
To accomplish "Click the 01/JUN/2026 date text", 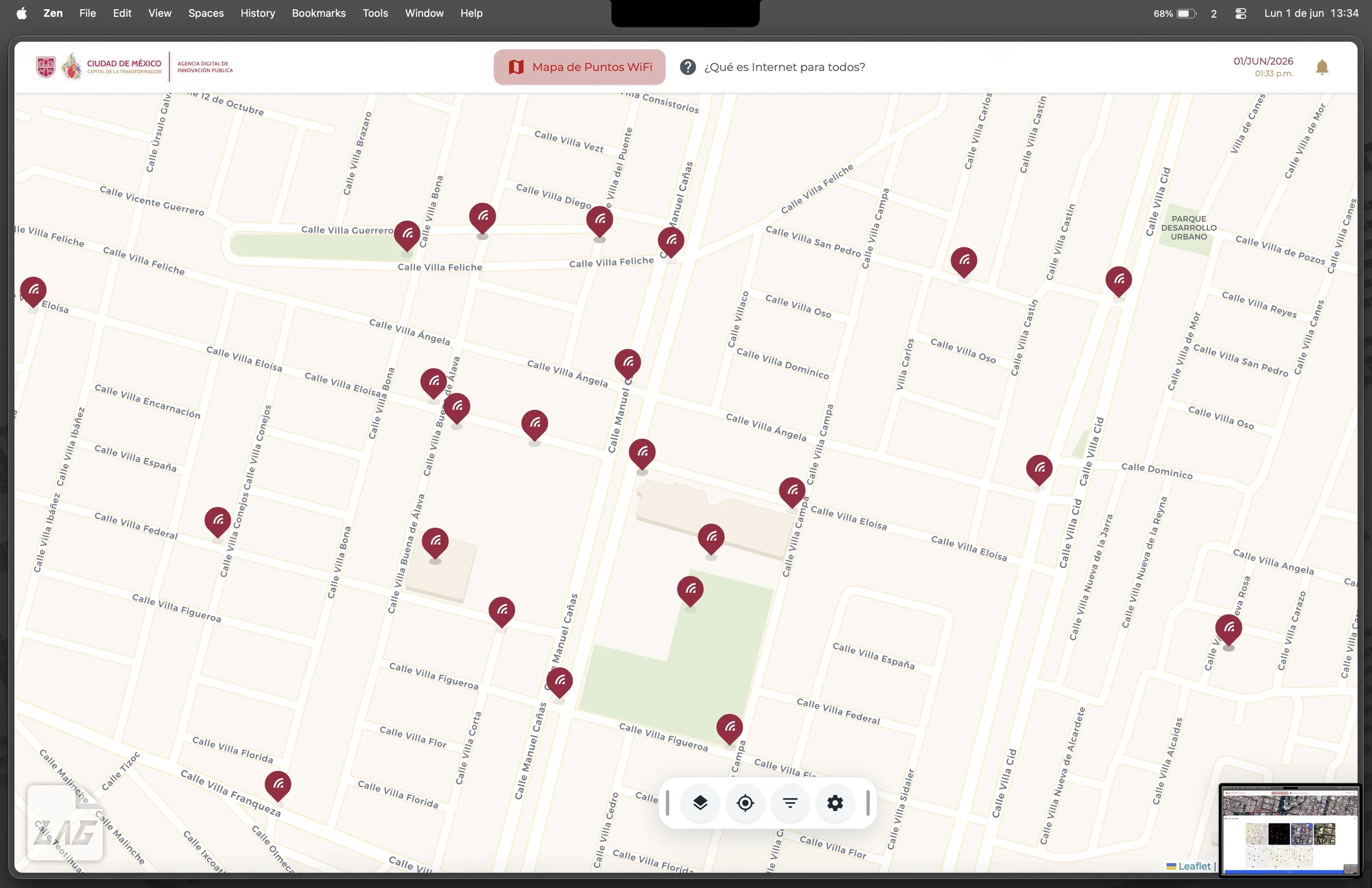I will (1263, 61).
